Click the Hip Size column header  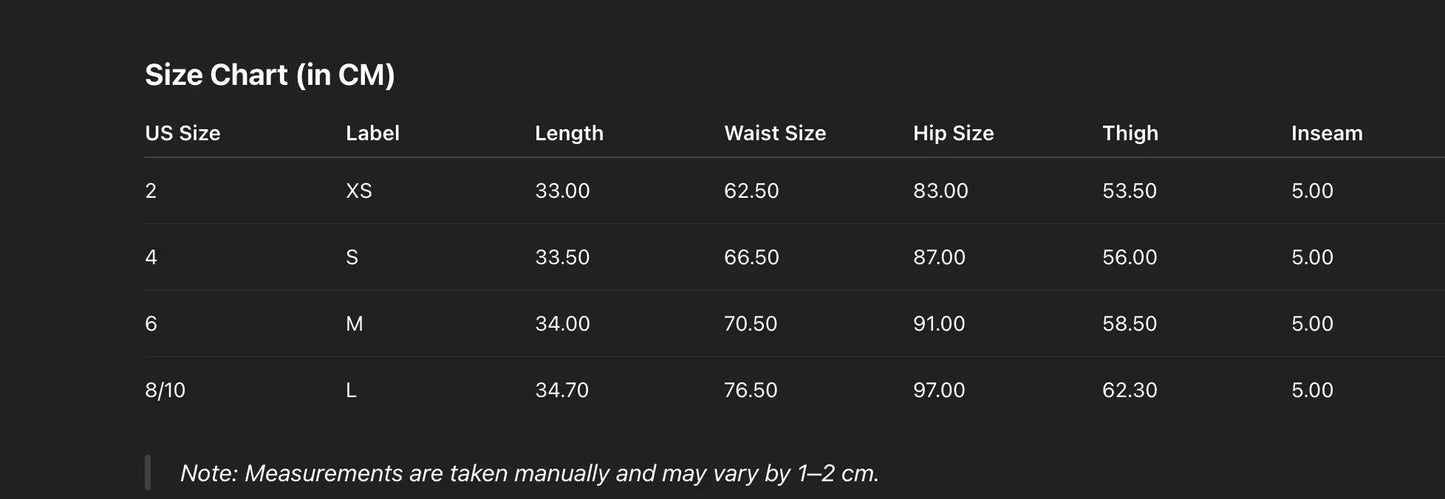pos(953,133)
